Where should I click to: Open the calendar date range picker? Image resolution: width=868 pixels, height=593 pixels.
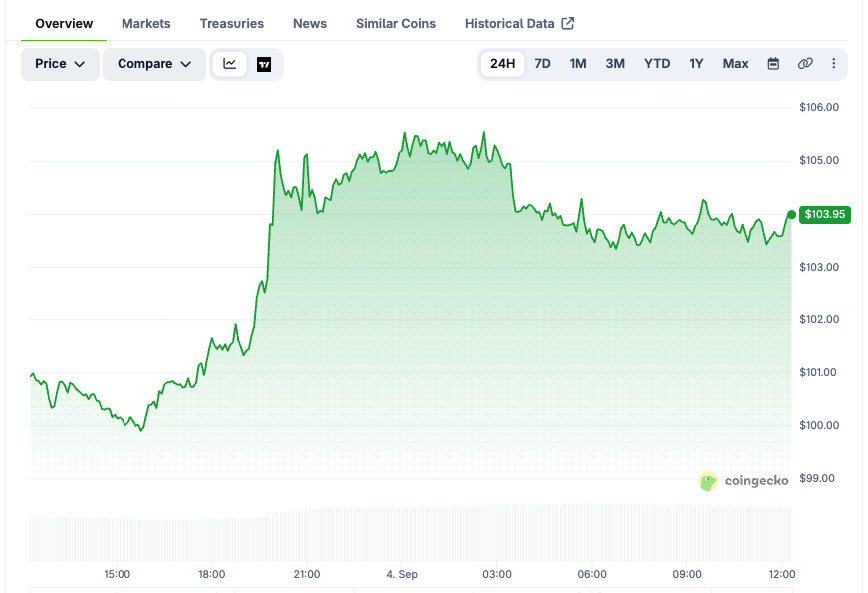coord(773,64)
